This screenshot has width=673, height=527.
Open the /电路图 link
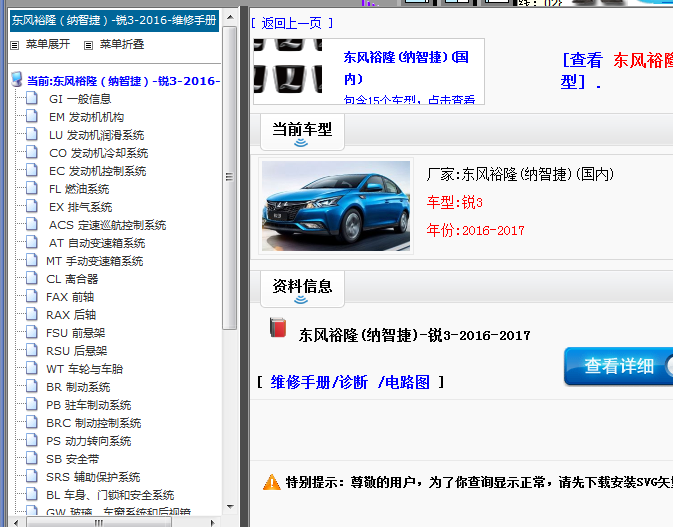pyautogui.click(x=404, y=382)
